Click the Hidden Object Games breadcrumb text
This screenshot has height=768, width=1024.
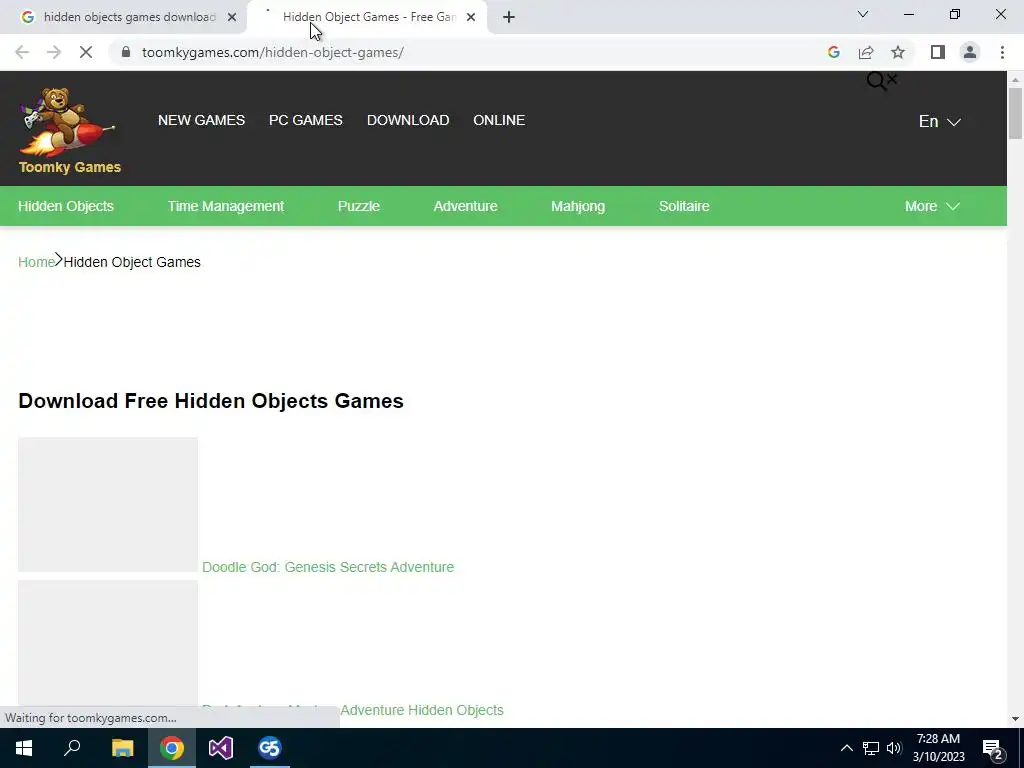click(x=132, y=262)
